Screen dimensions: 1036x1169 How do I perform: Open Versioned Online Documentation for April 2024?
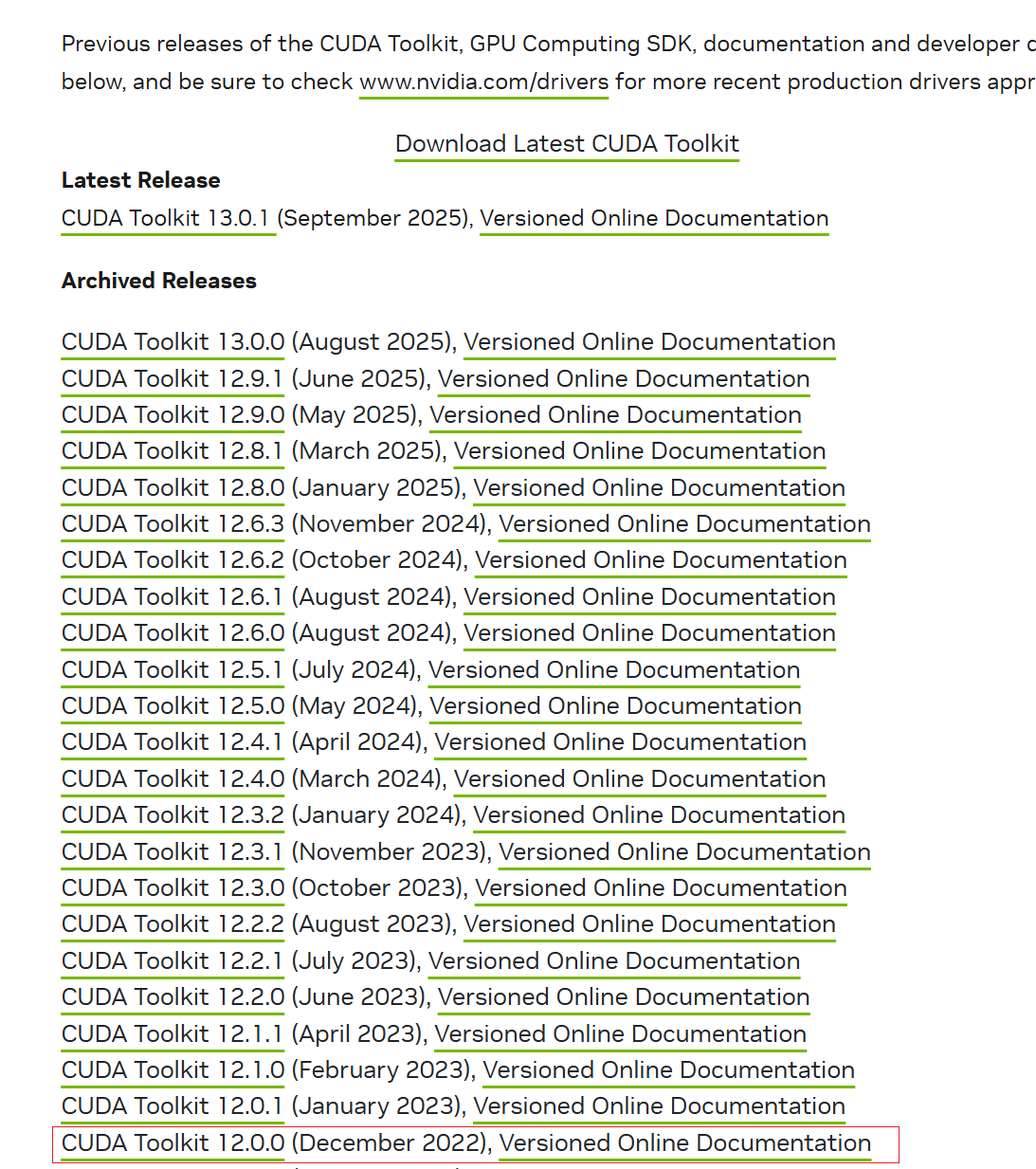[x=620, y=742]
